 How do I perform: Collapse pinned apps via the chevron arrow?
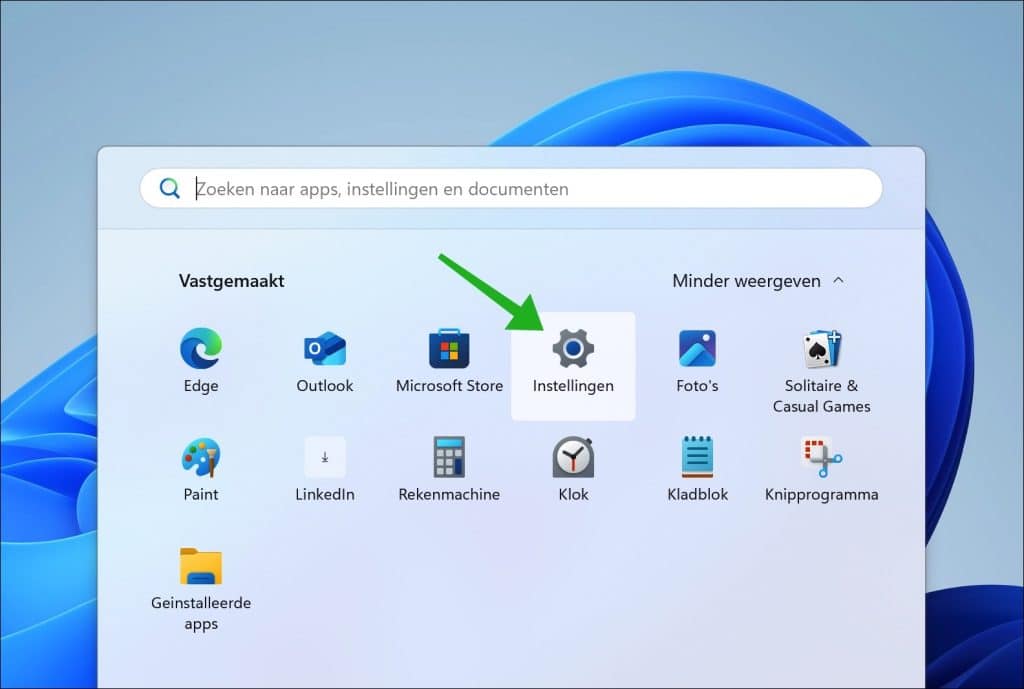coord(838,281)
